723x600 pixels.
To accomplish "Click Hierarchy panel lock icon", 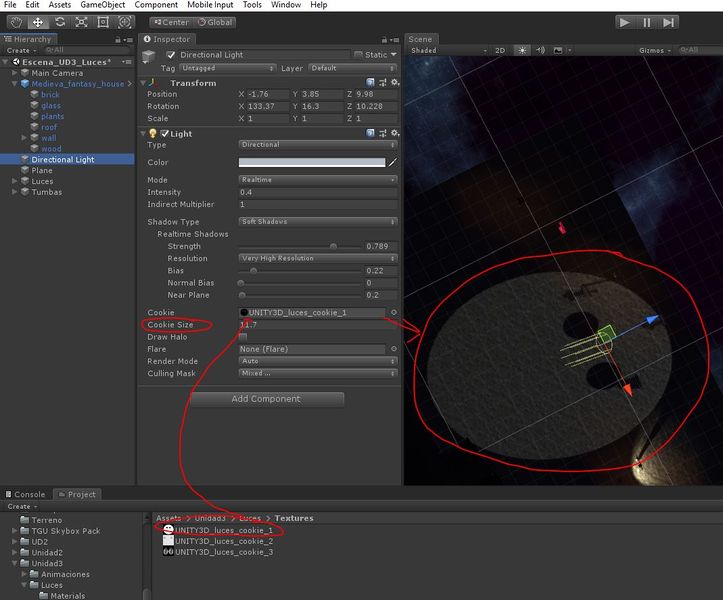I will point(118,40).
